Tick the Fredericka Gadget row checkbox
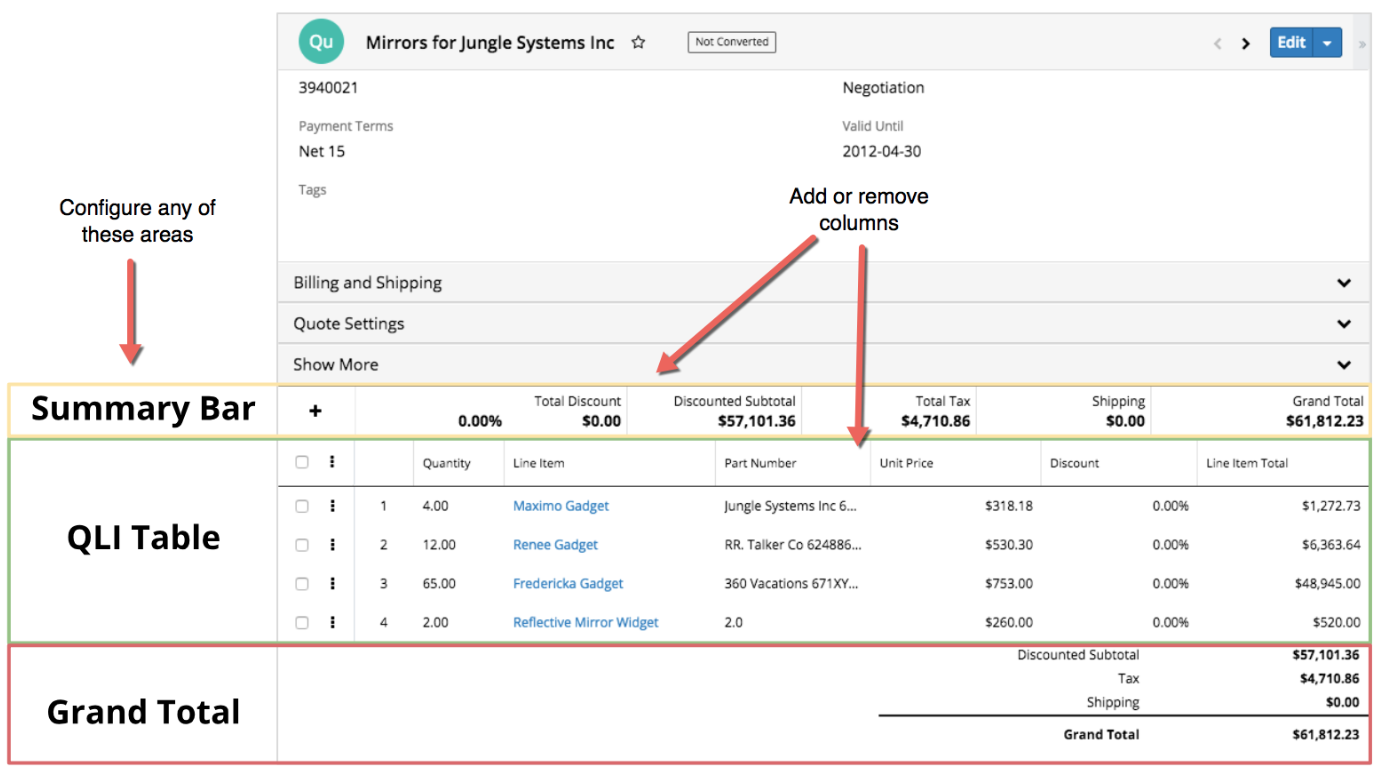Viewport: 1380px width, 774px height. (302, 584)
